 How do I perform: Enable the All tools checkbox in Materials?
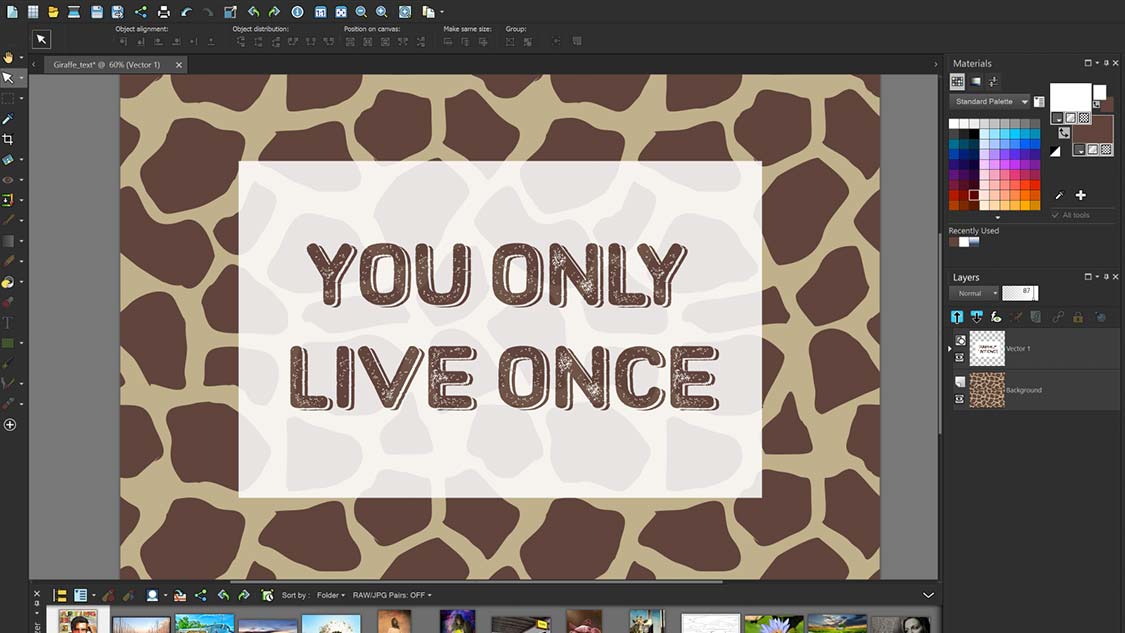tap(1055, 215)
